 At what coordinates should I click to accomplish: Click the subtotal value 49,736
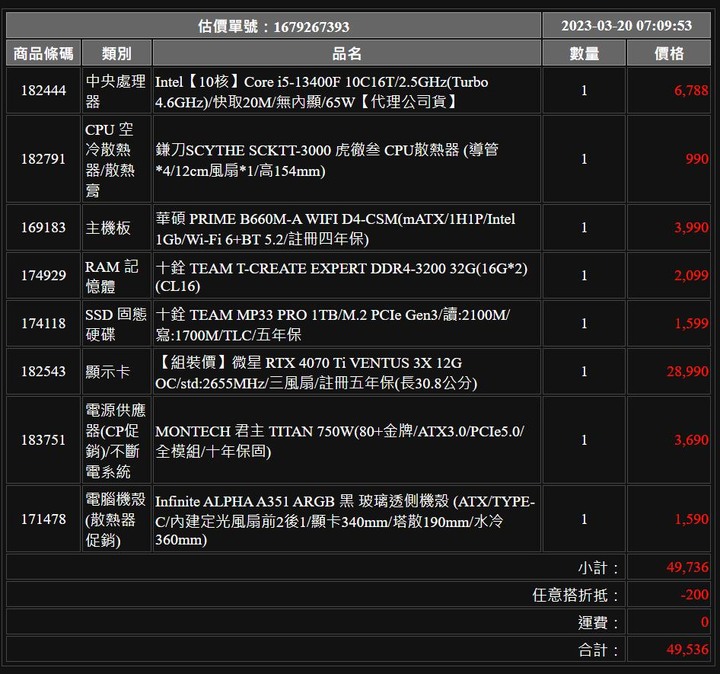pos(687,567)
